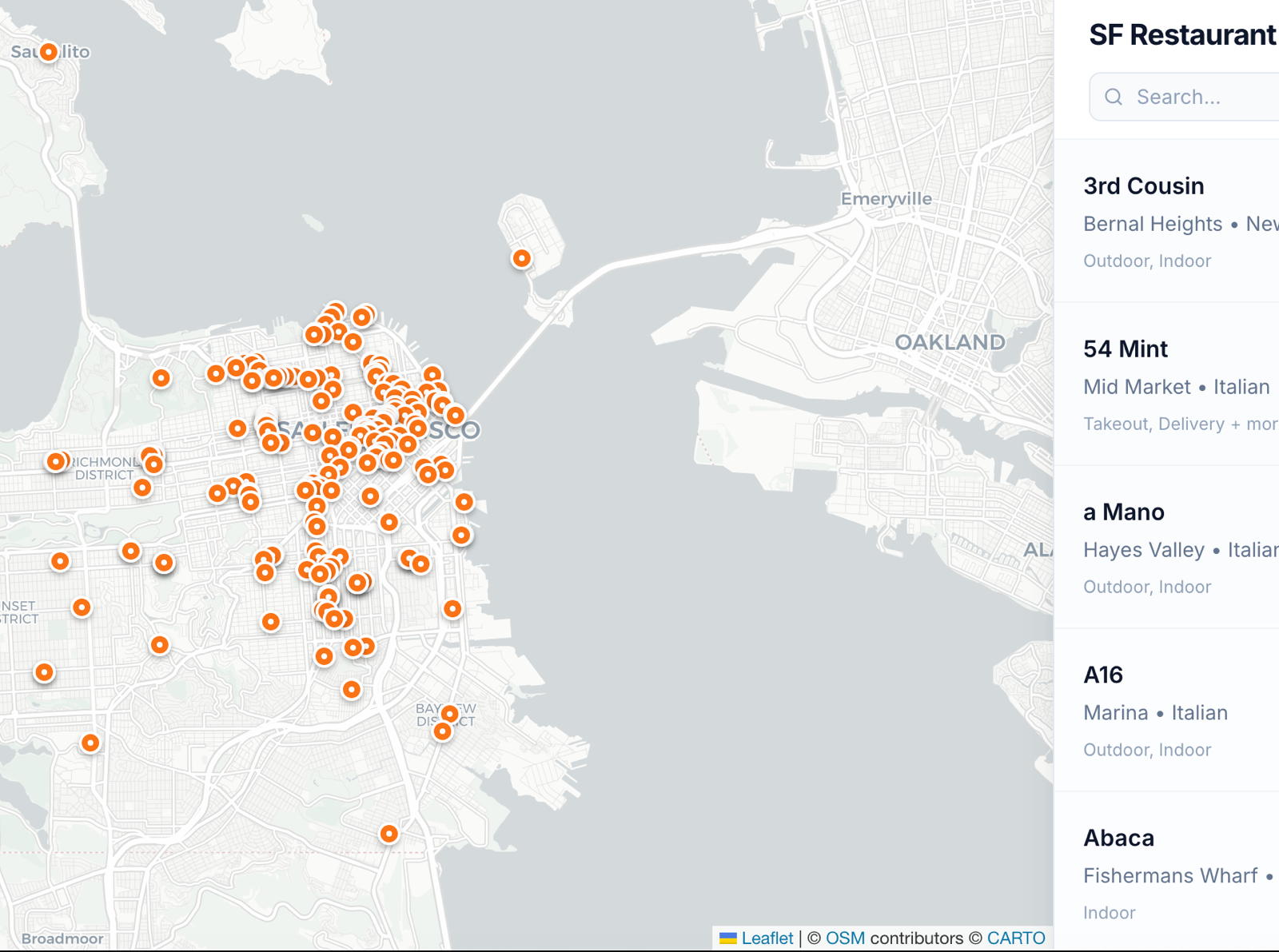Follow the Leaflet text link
Viewport: 1279px width, 952px height.
click(767, 938)
